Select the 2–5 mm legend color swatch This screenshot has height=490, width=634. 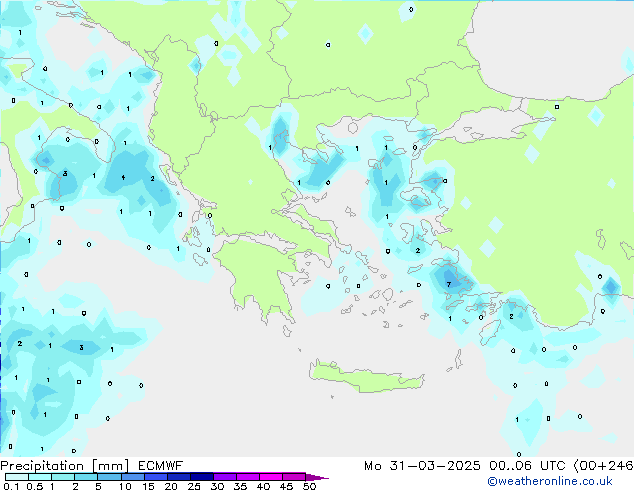86,477
